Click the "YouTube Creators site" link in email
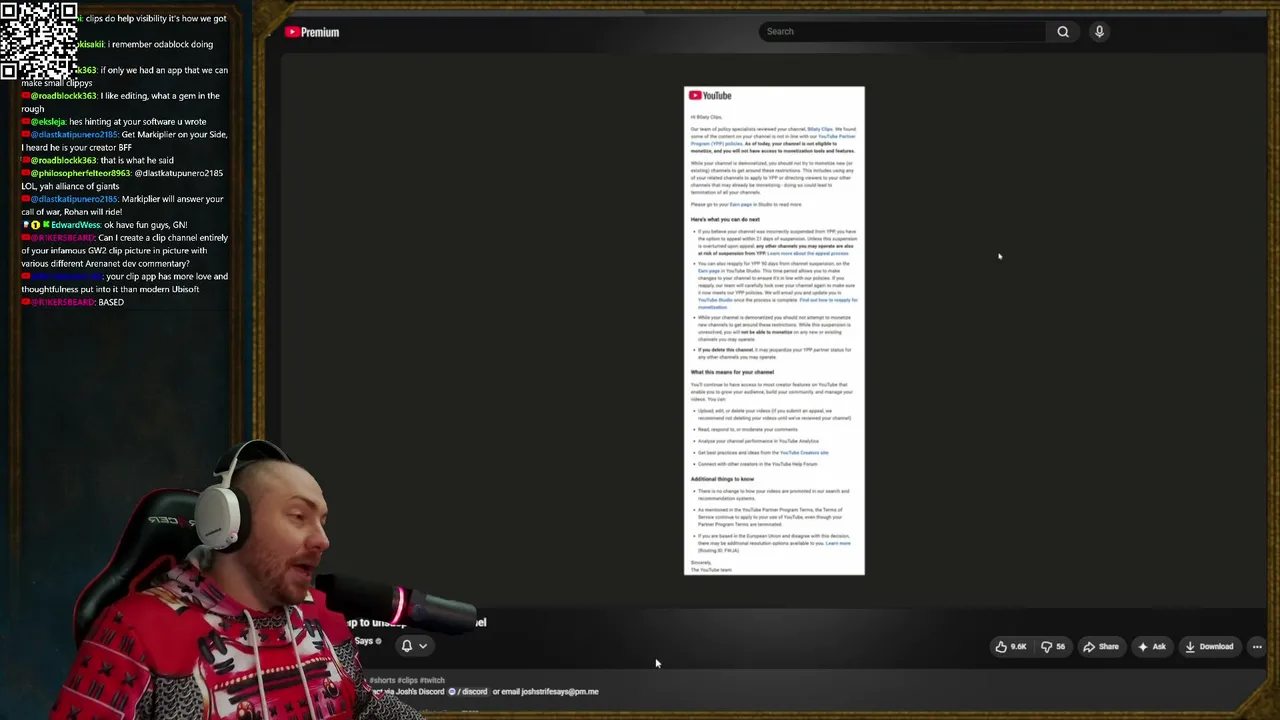Image resolution: width=1280 pixels, height=720 pixels. click(x=803, y=453)
